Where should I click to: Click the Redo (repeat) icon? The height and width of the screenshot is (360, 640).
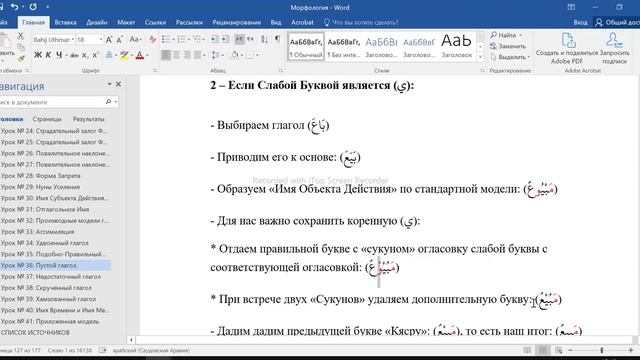[x=33, y=7]
